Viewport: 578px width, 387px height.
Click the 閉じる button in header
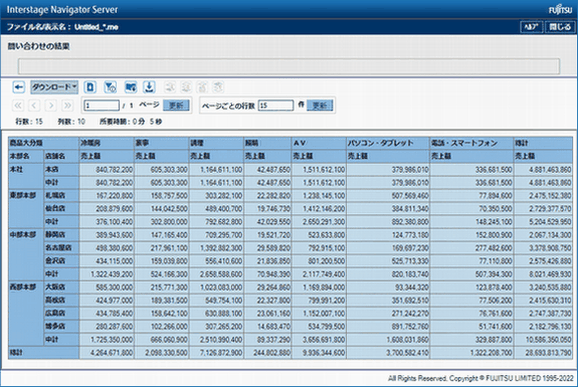tap(560, 27)
